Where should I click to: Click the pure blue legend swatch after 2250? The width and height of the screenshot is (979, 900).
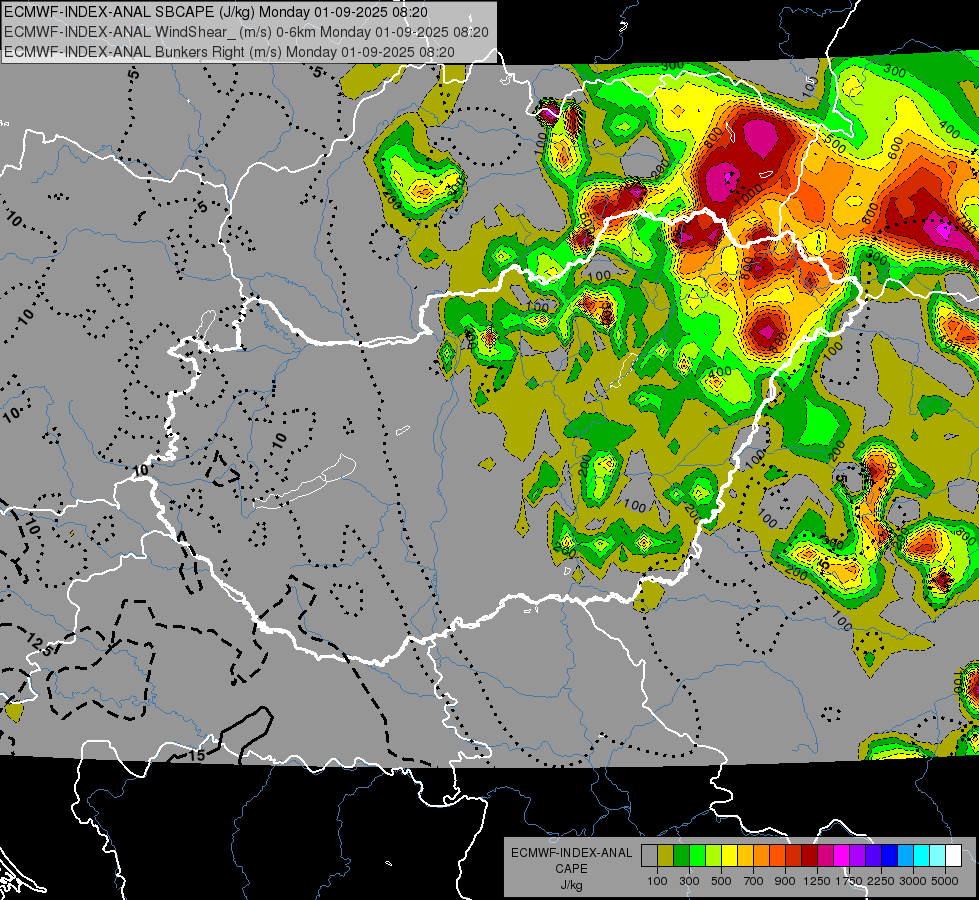pos(890,856)
